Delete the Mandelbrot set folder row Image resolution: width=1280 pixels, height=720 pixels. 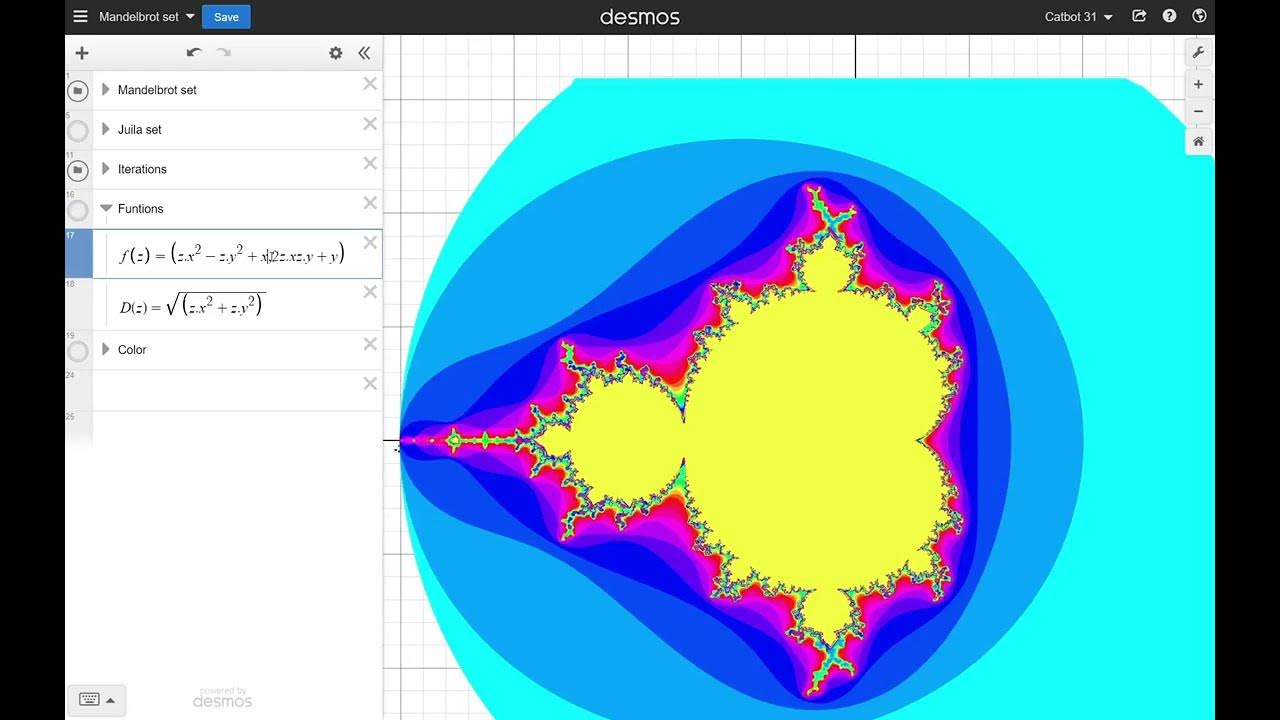click(370, 84)
